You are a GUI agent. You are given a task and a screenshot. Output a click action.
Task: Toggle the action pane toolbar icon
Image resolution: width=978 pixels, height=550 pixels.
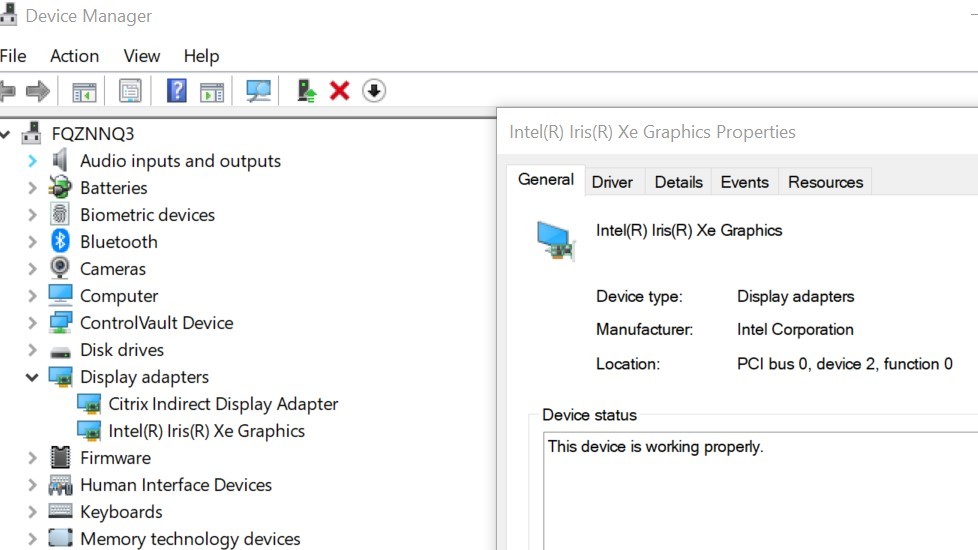click(x=211, y=92)
